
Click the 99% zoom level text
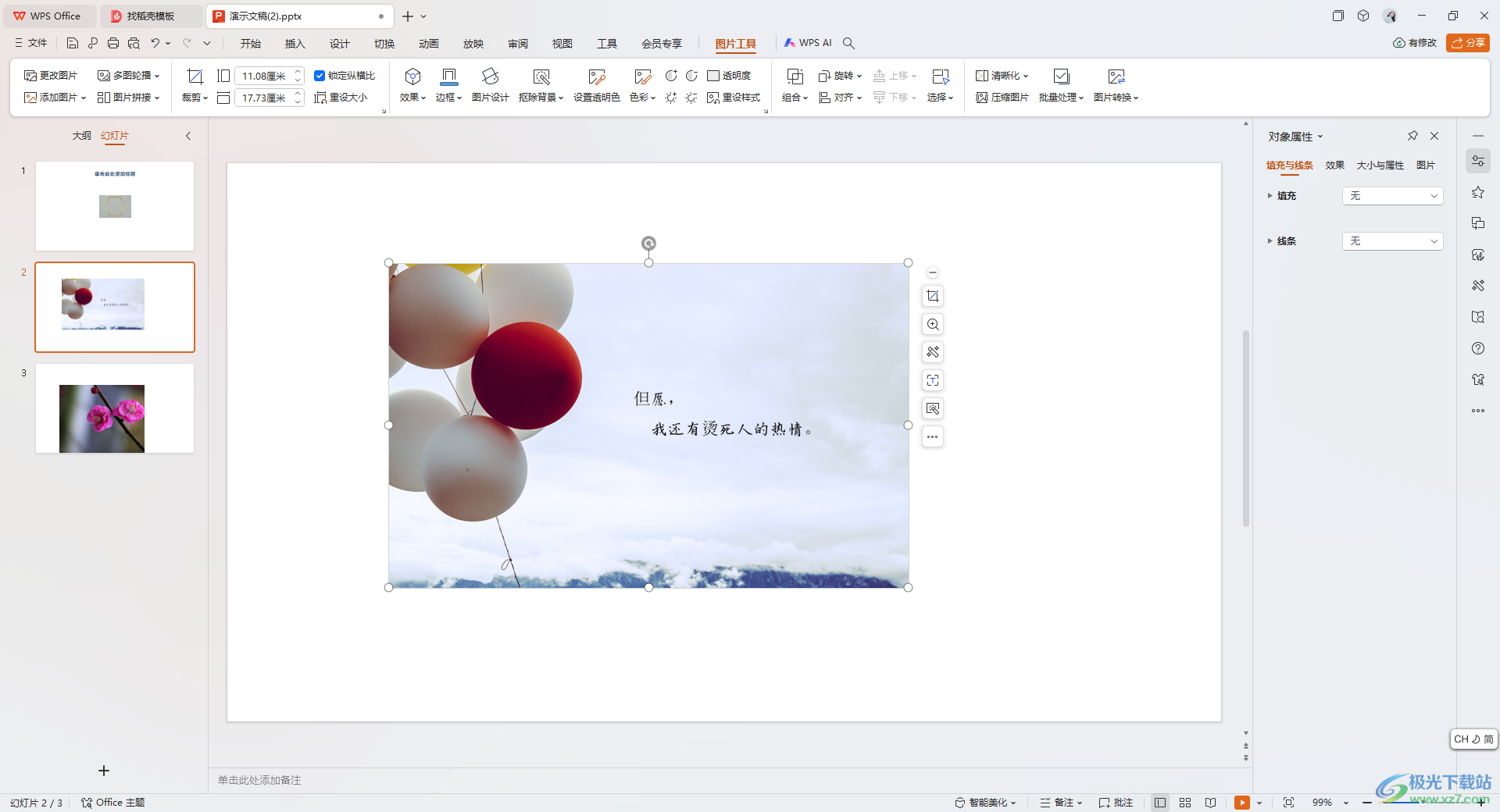point(1322,803)
